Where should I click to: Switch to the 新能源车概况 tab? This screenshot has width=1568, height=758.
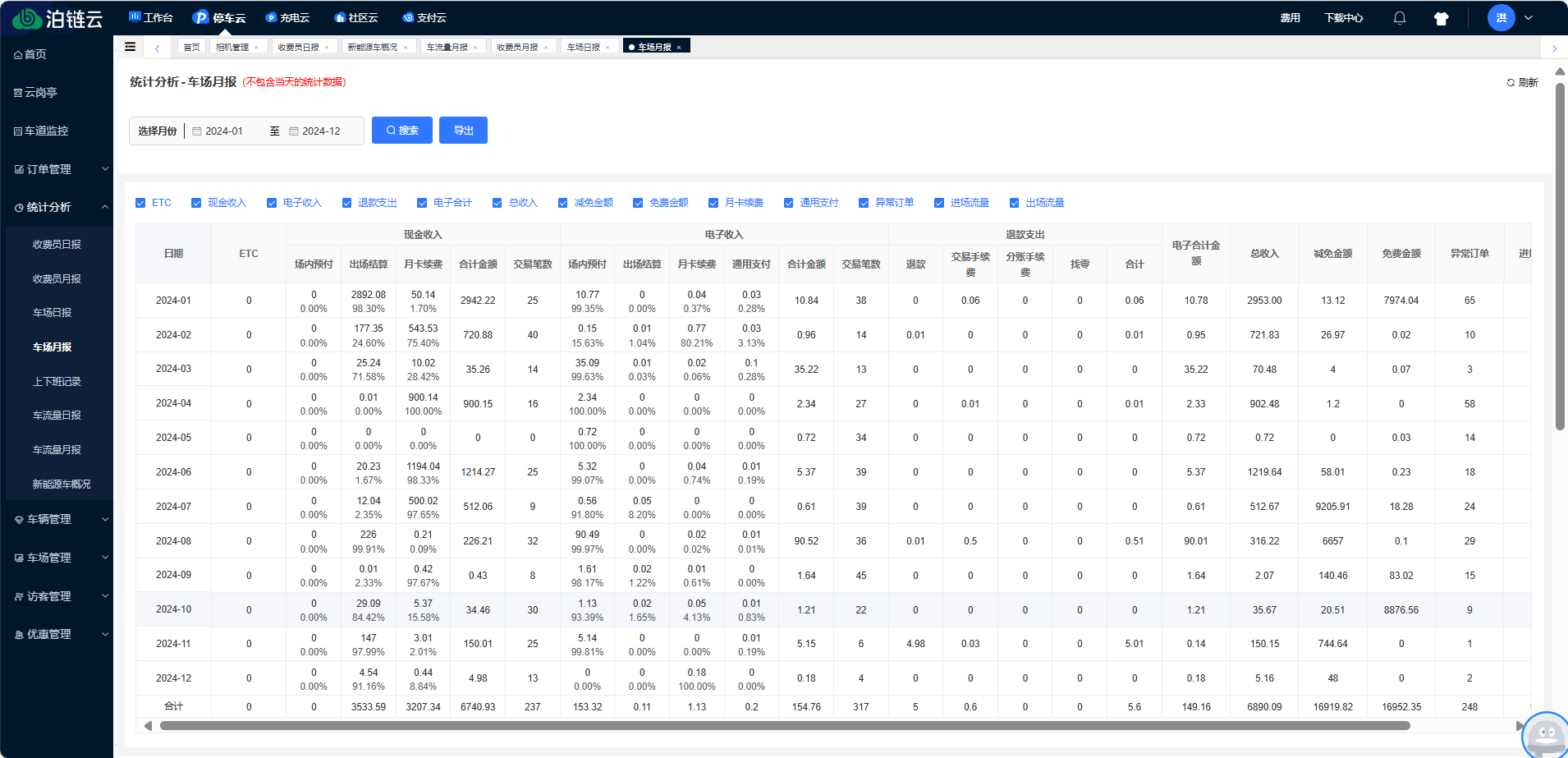pos(378,48)
